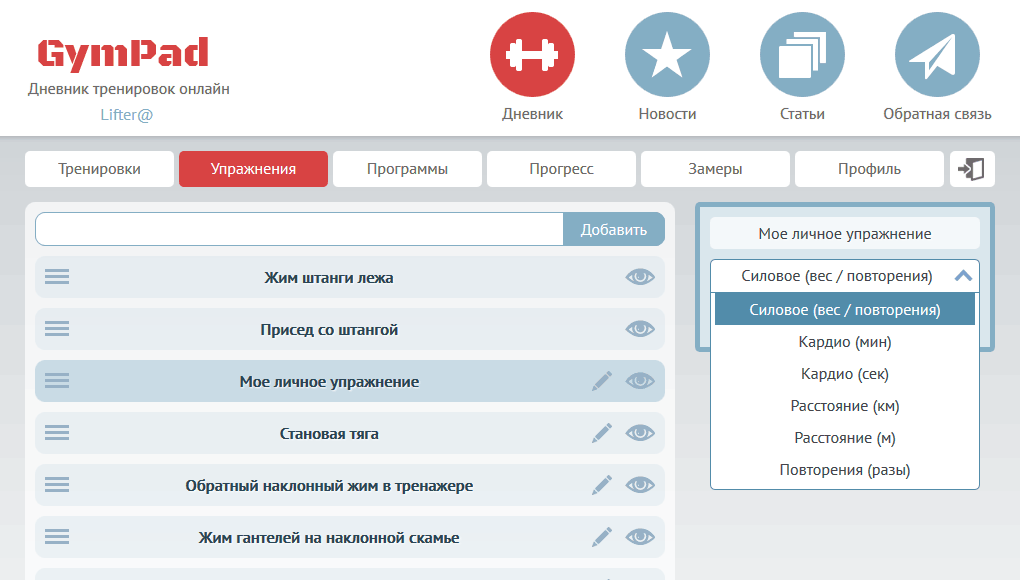Open Статьи via the stacked pages icon

(x=802, y=54)
